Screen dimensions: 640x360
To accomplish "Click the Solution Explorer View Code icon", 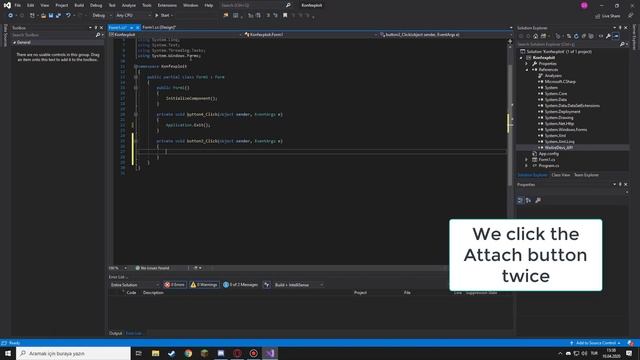I will pyautogui.click(x=601, y=36).
